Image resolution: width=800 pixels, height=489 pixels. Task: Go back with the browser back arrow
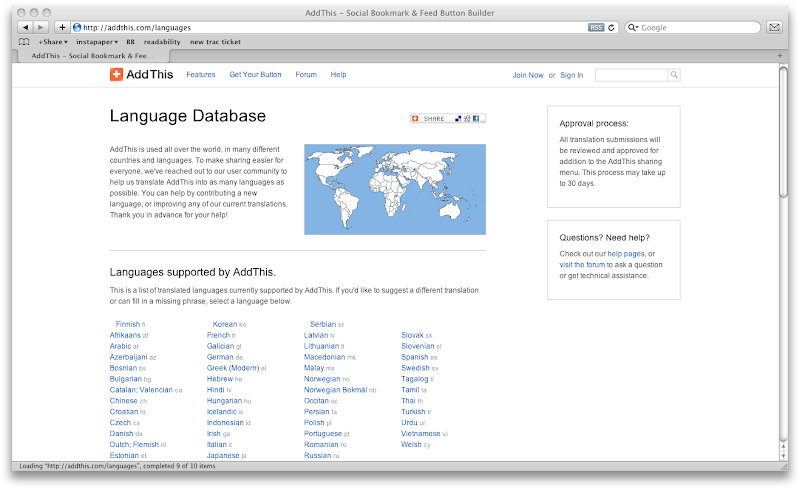point(25,27)
